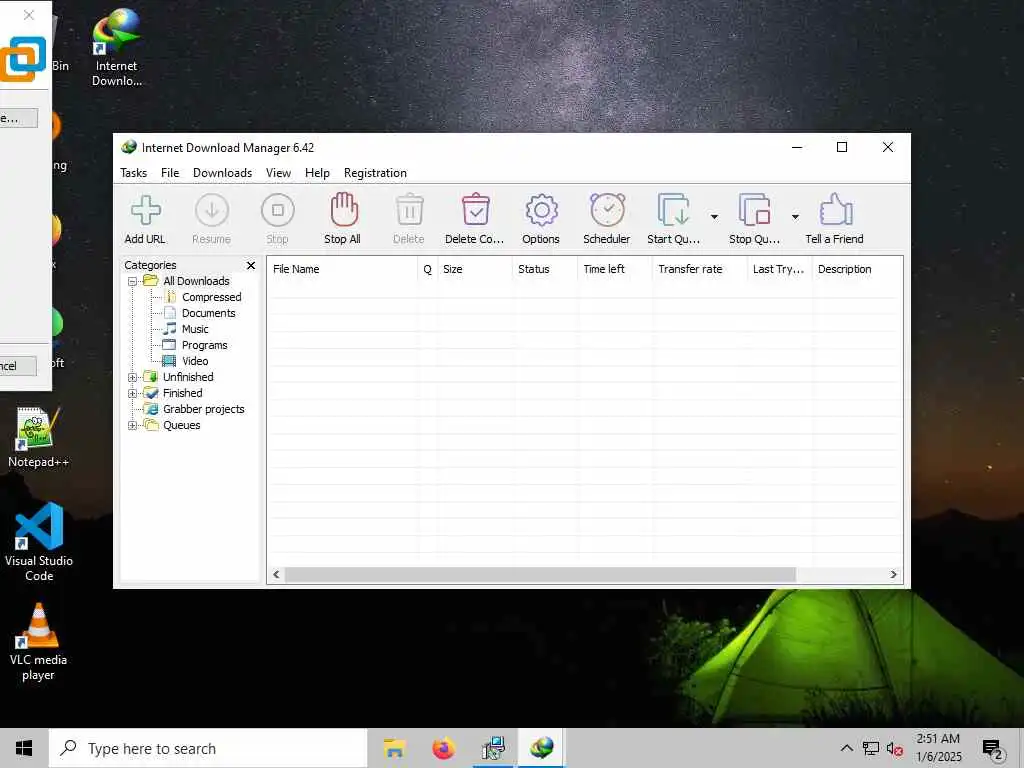
Task: Sort by Description column header
Action: [857, 269]
